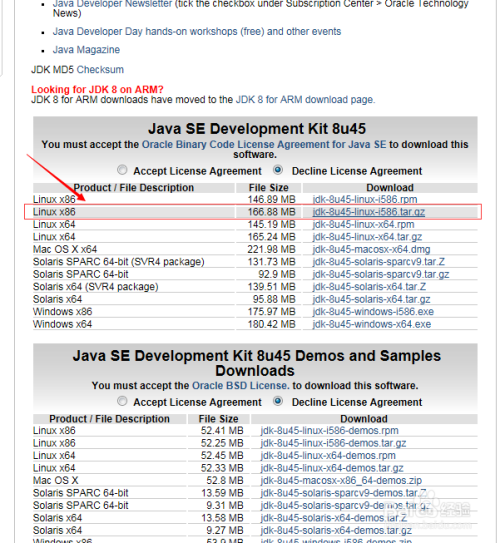Click the 'Looking for JDK 8 on ARM?' heading
The image size is (500, 543).
[97, 89]
